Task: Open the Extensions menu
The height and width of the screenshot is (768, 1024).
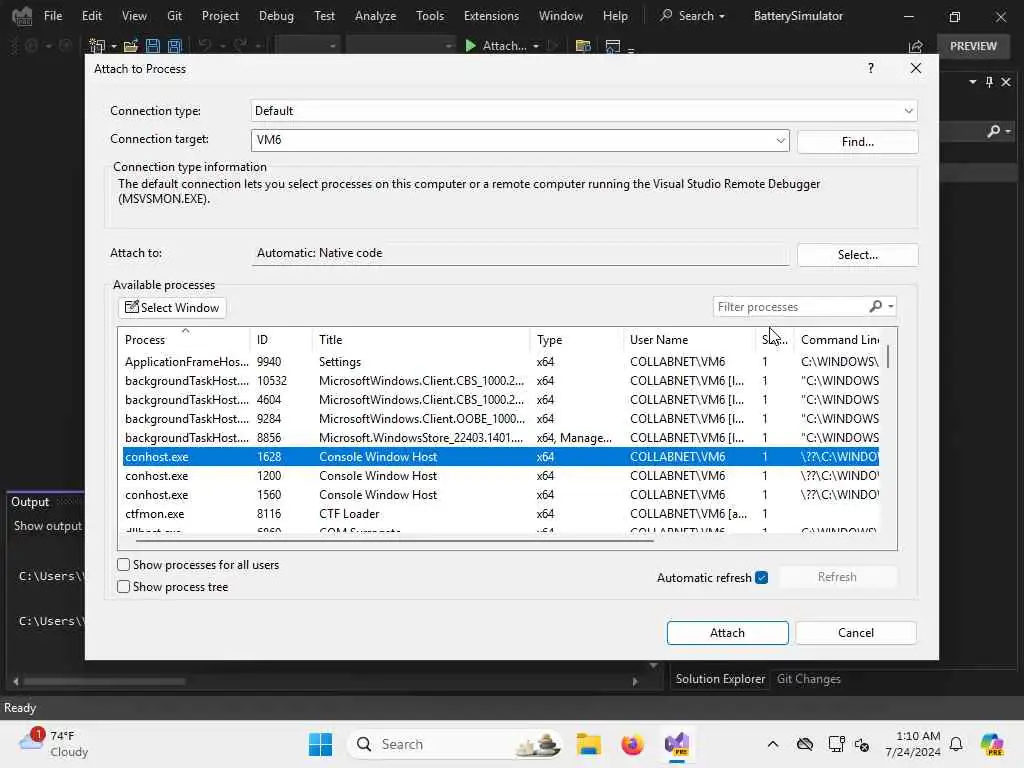Action: click(x=491, y=16)
